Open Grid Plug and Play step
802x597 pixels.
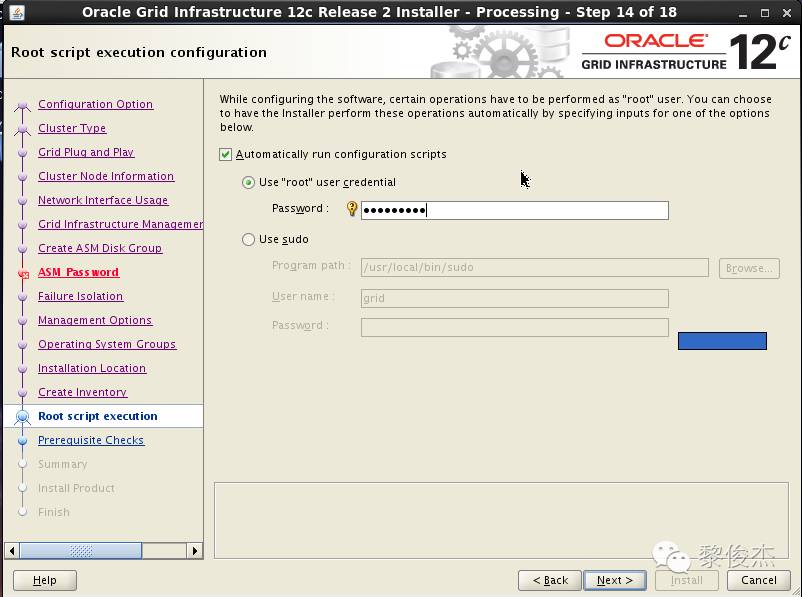[x=86, y=152]
